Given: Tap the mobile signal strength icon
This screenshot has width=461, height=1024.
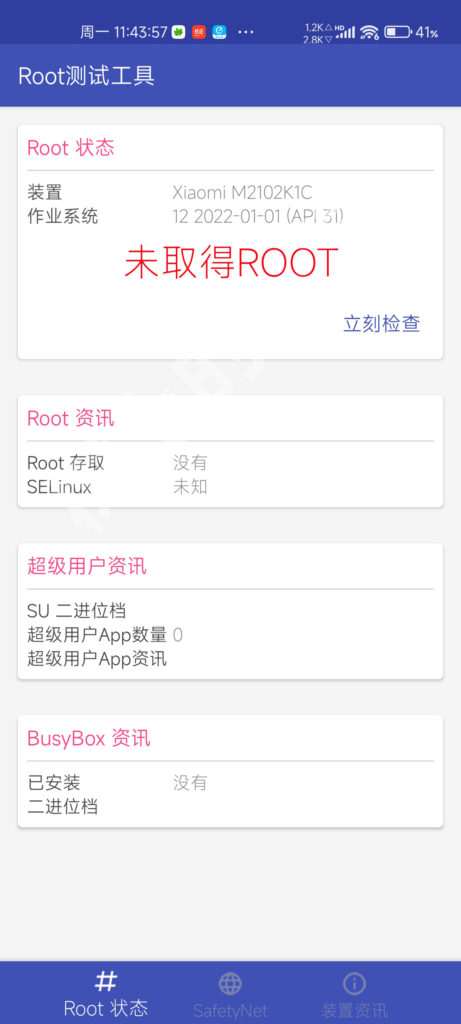Looking at the screenshot, I should point(345,32).
